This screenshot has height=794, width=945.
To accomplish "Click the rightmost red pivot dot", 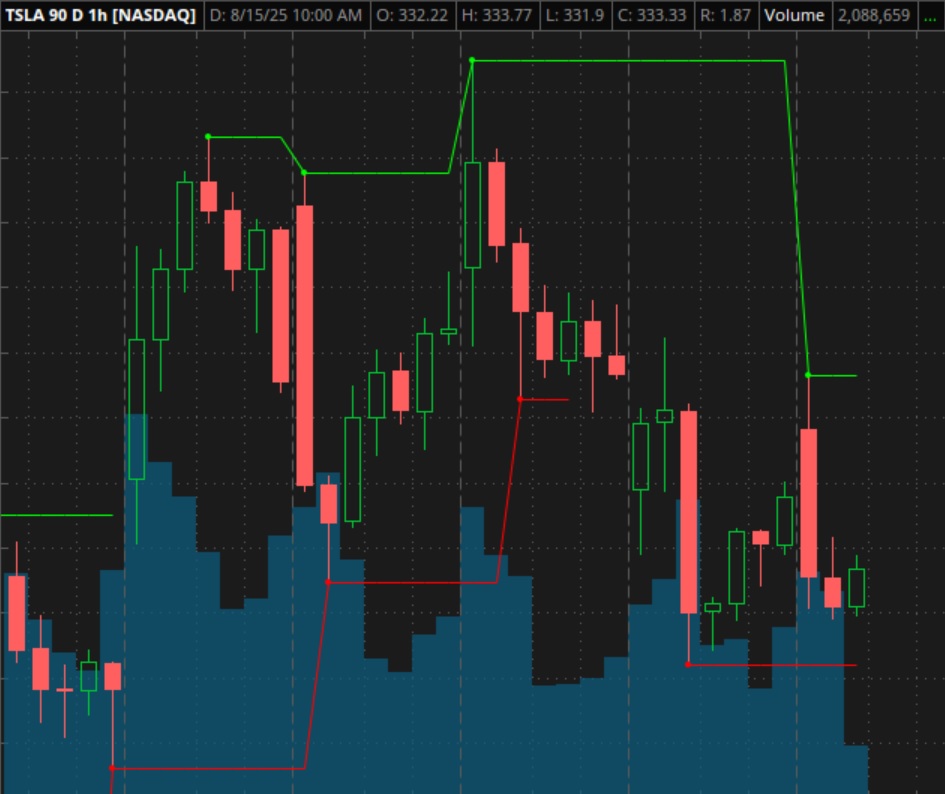I will point(688,664).
